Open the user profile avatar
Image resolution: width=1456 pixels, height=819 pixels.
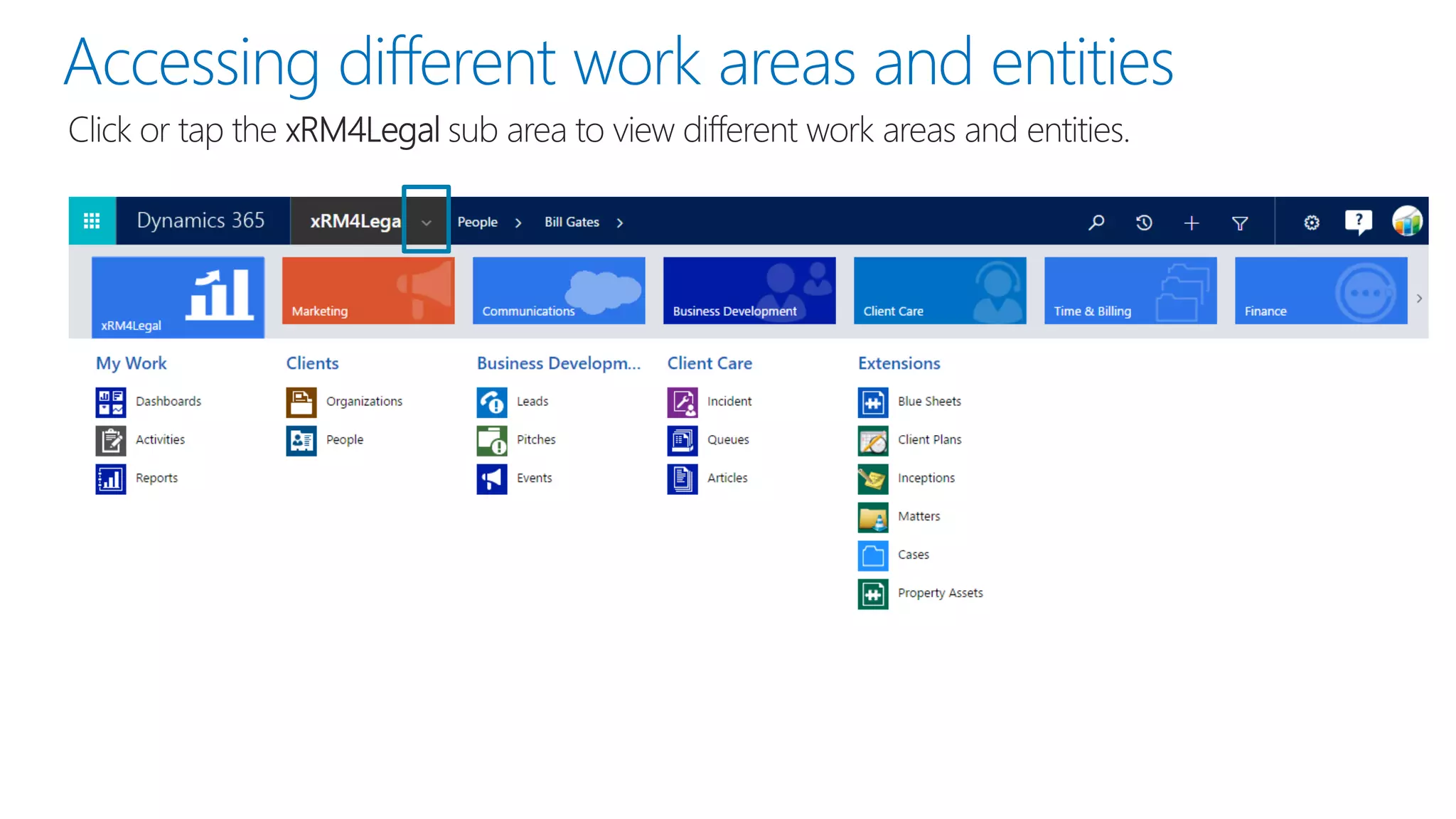(x=1407, y=221)
